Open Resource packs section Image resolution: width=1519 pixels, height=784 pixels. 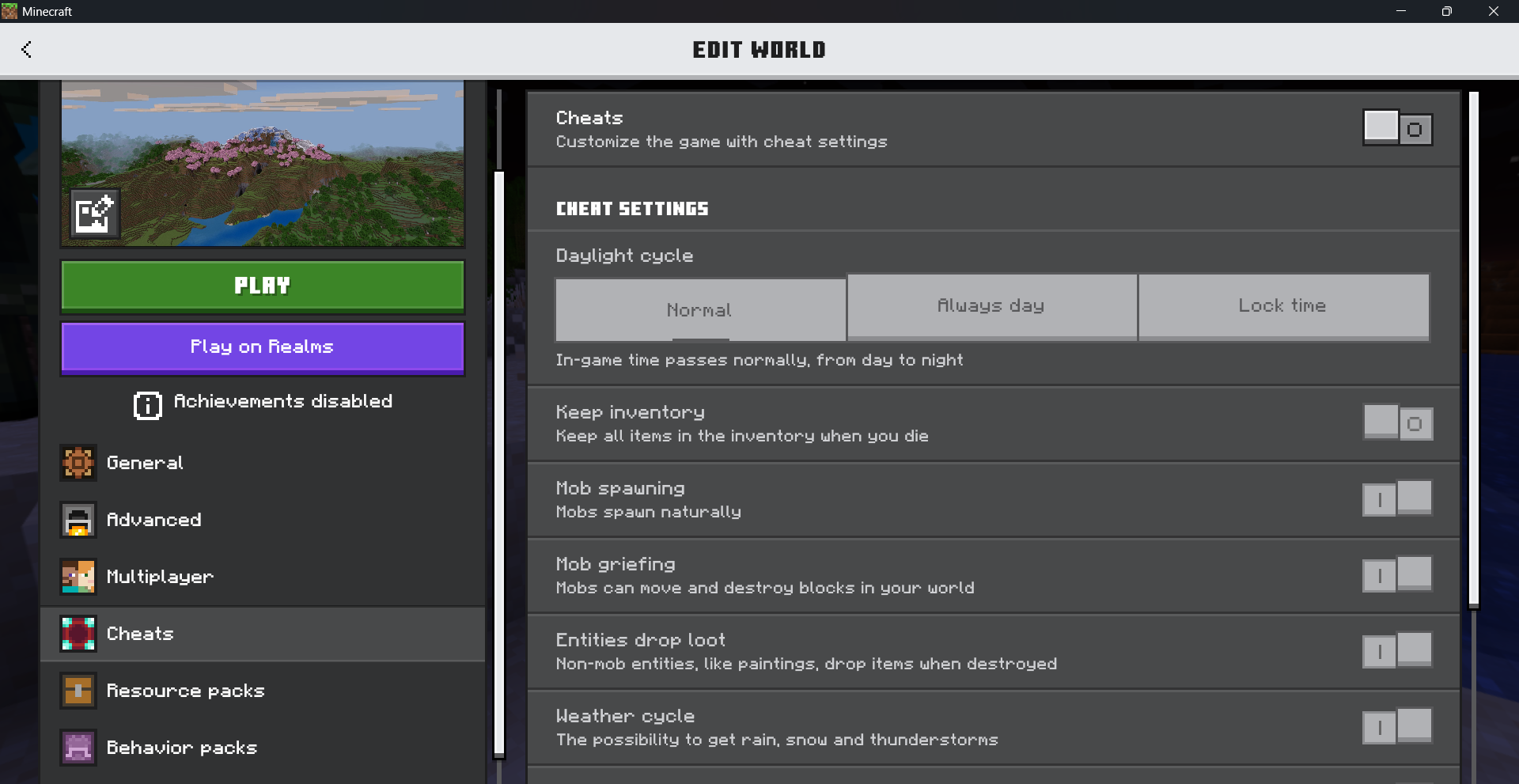[x=263, y=691]
